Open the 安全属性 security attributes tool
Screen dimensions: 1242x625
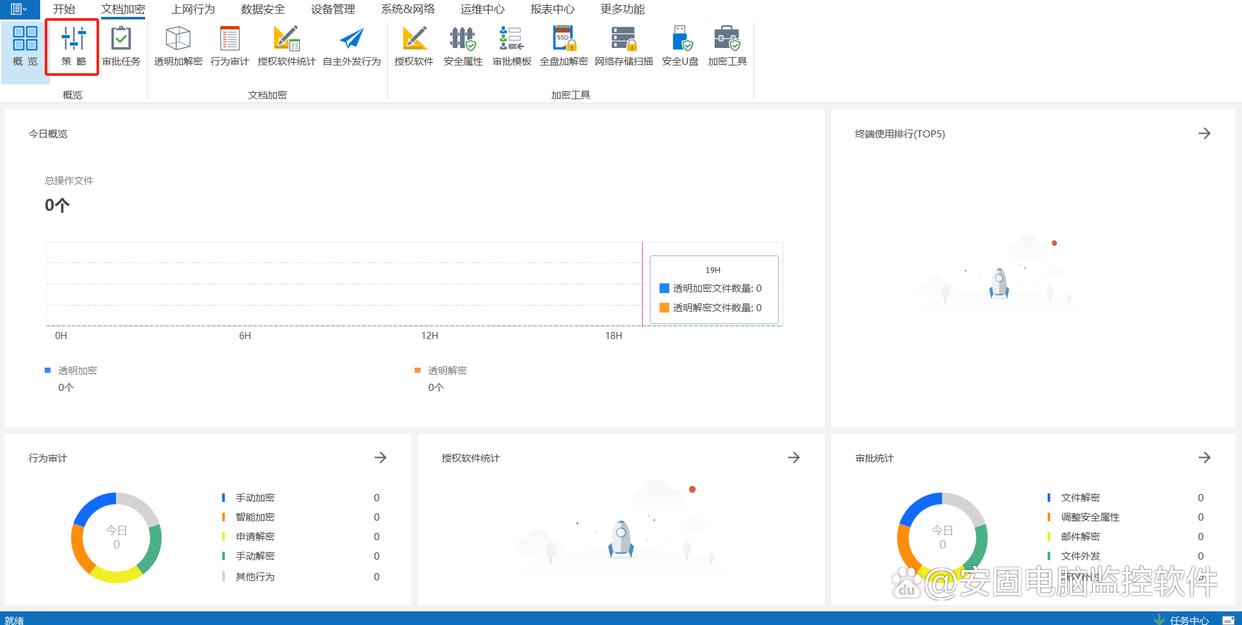coord(463,46)
